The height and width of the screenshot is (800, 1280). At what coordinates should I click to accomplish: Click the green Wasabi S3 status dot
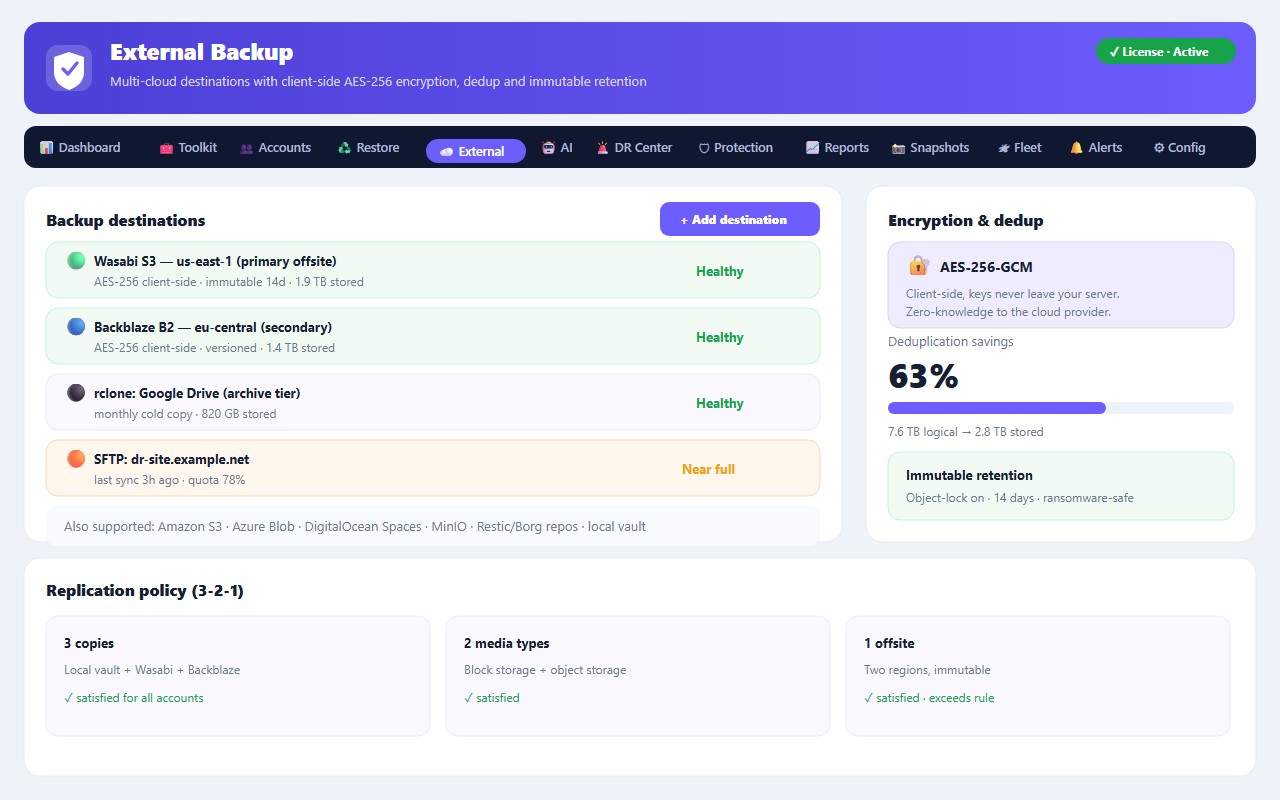[x=76, y=261]
